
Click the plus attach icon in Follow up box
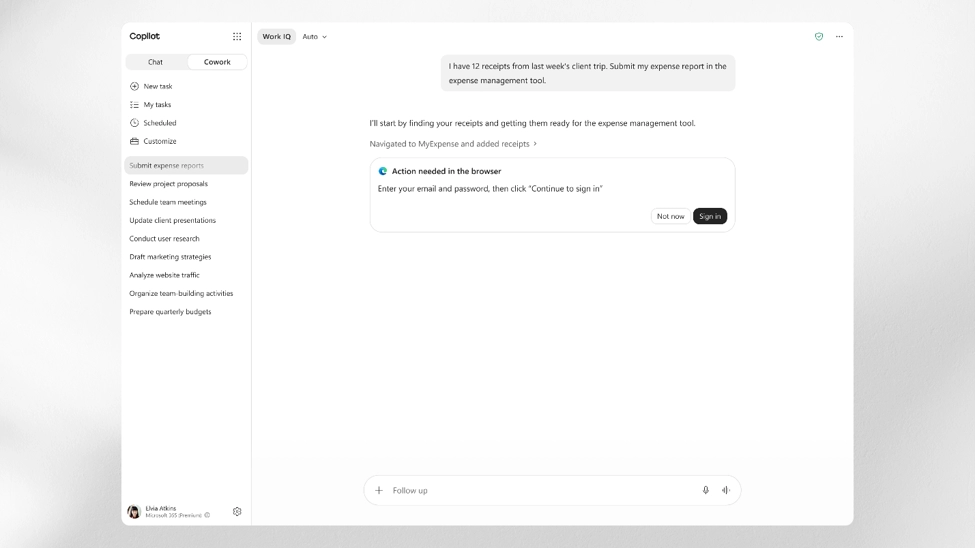tap(379, 490)
